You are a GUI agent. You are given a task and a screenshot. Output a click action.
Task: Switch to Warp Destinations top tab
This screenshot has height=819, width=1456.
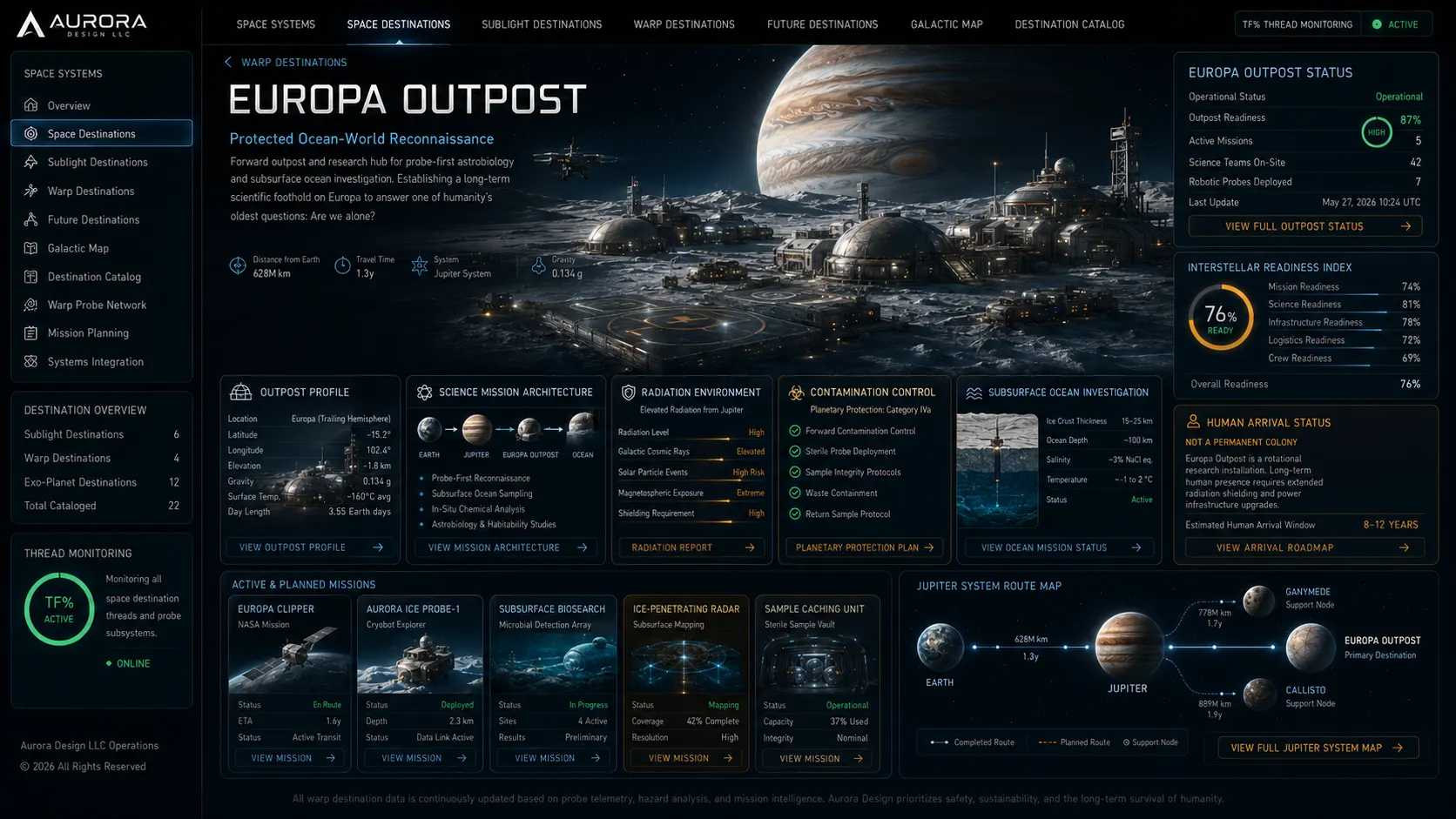coord(684,24)
